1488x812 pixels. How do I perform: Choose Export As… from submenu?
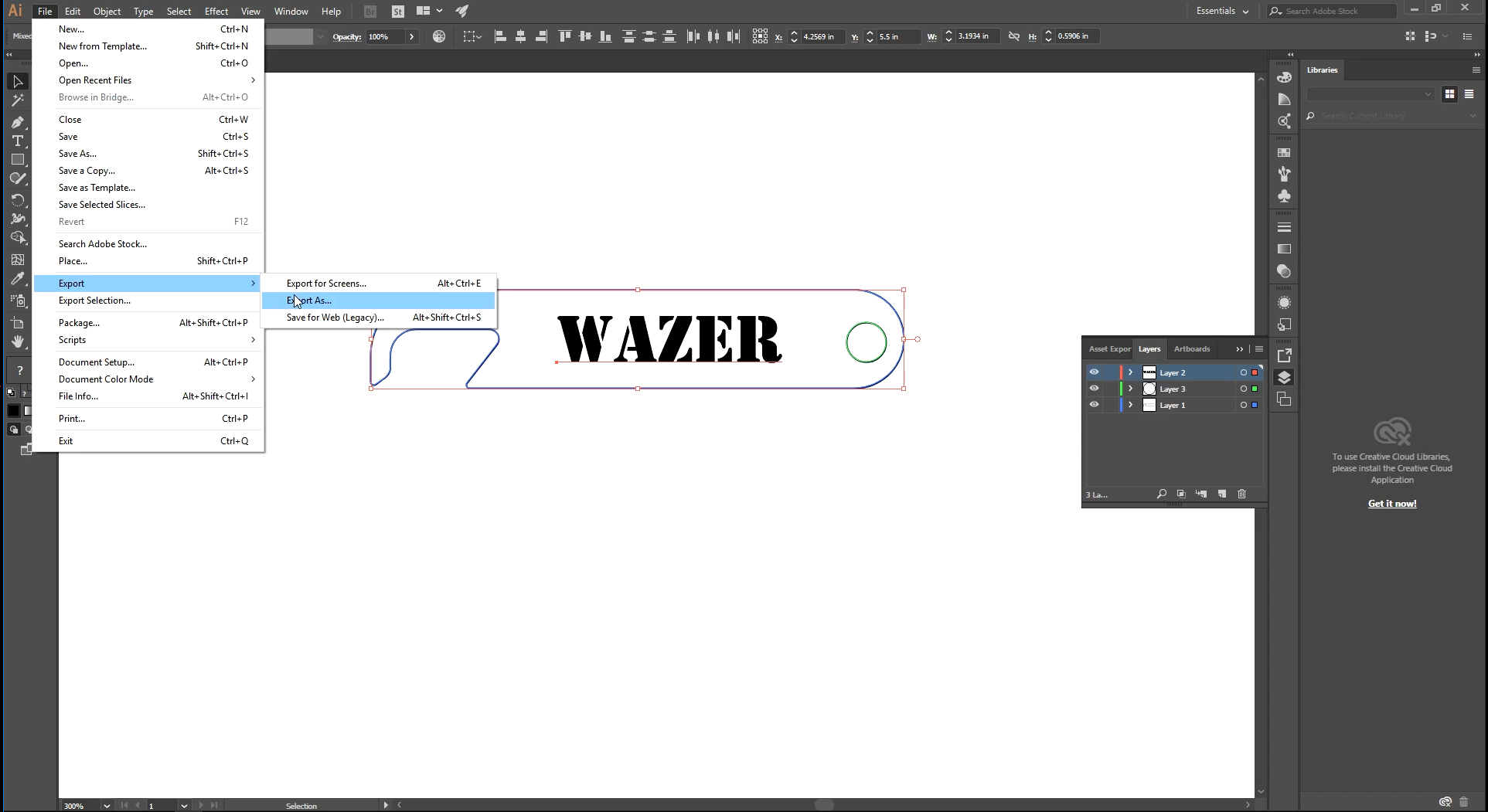point(379,301)
